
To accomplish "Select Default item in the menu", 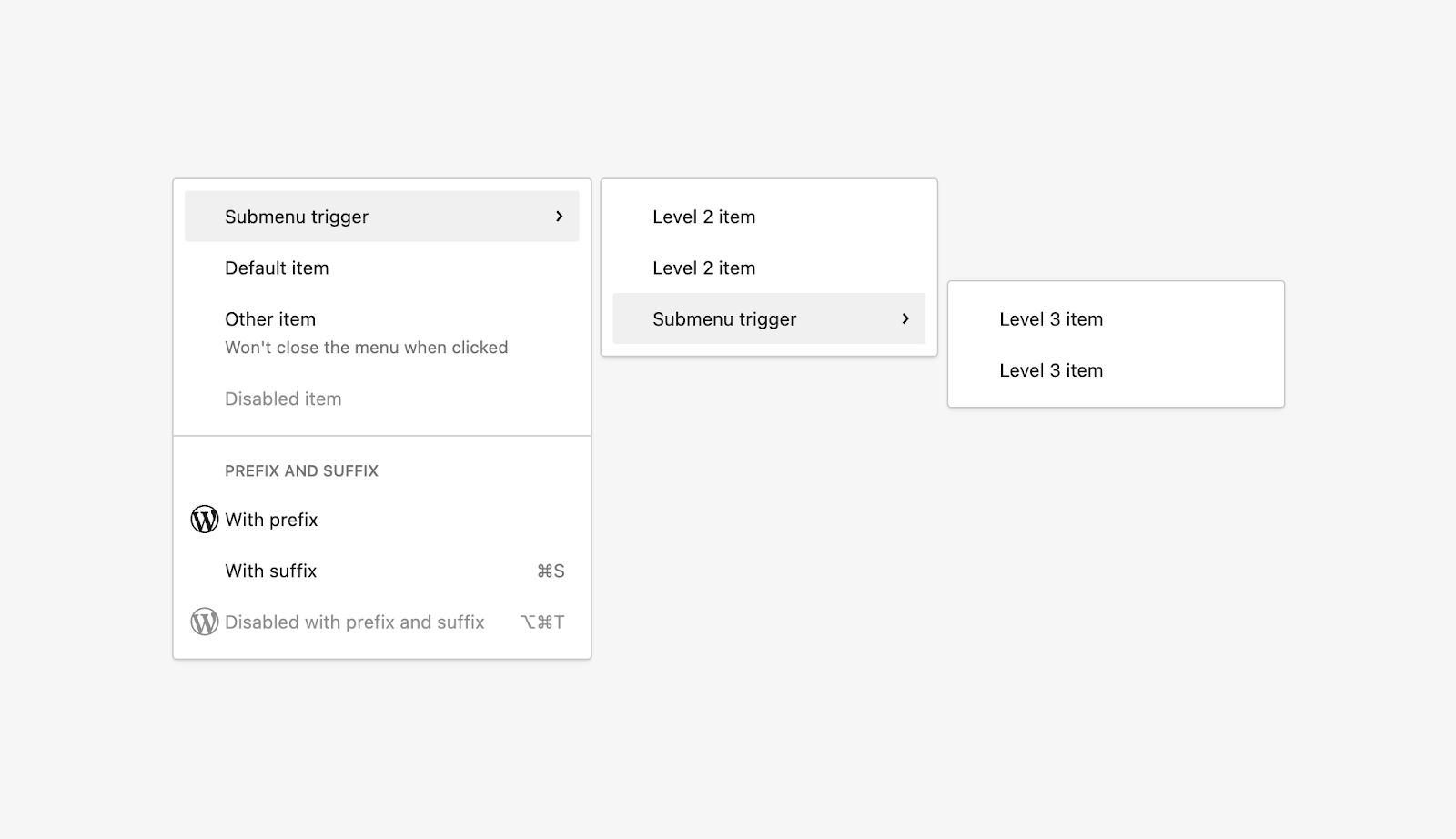I will coord(382,268).
